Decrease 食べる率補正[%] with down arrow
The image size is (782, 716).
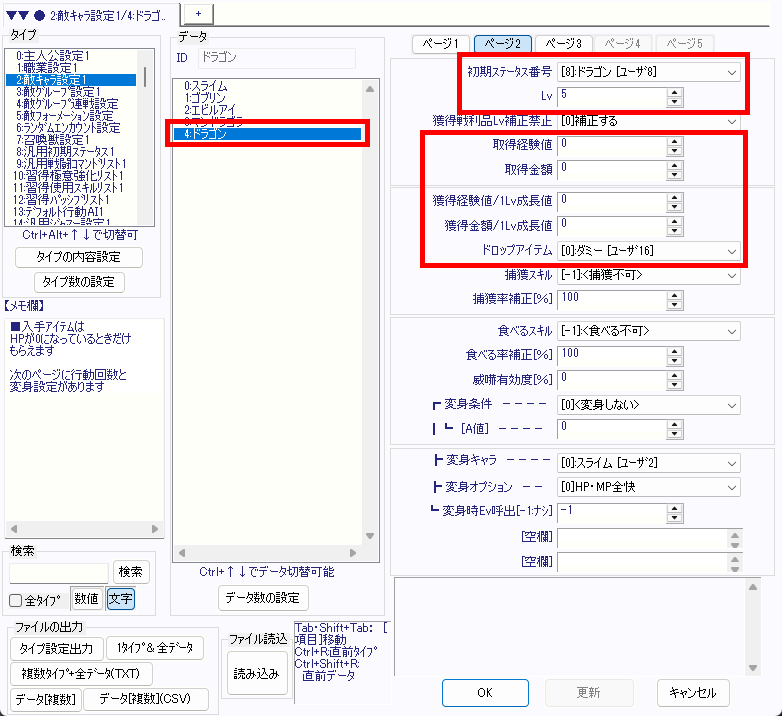click(x=674, y=358)
